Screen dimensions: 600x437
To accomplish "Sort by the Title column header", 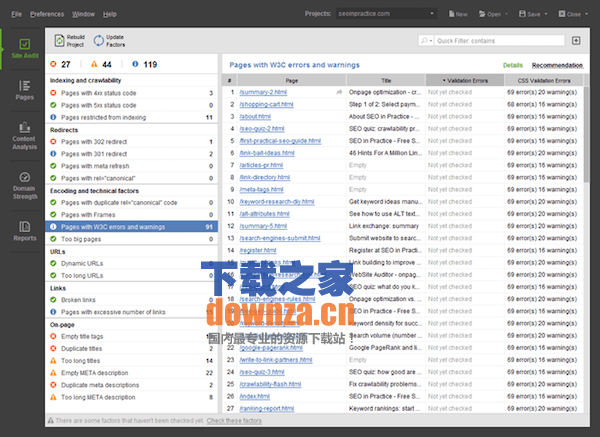I will point(386,80).
